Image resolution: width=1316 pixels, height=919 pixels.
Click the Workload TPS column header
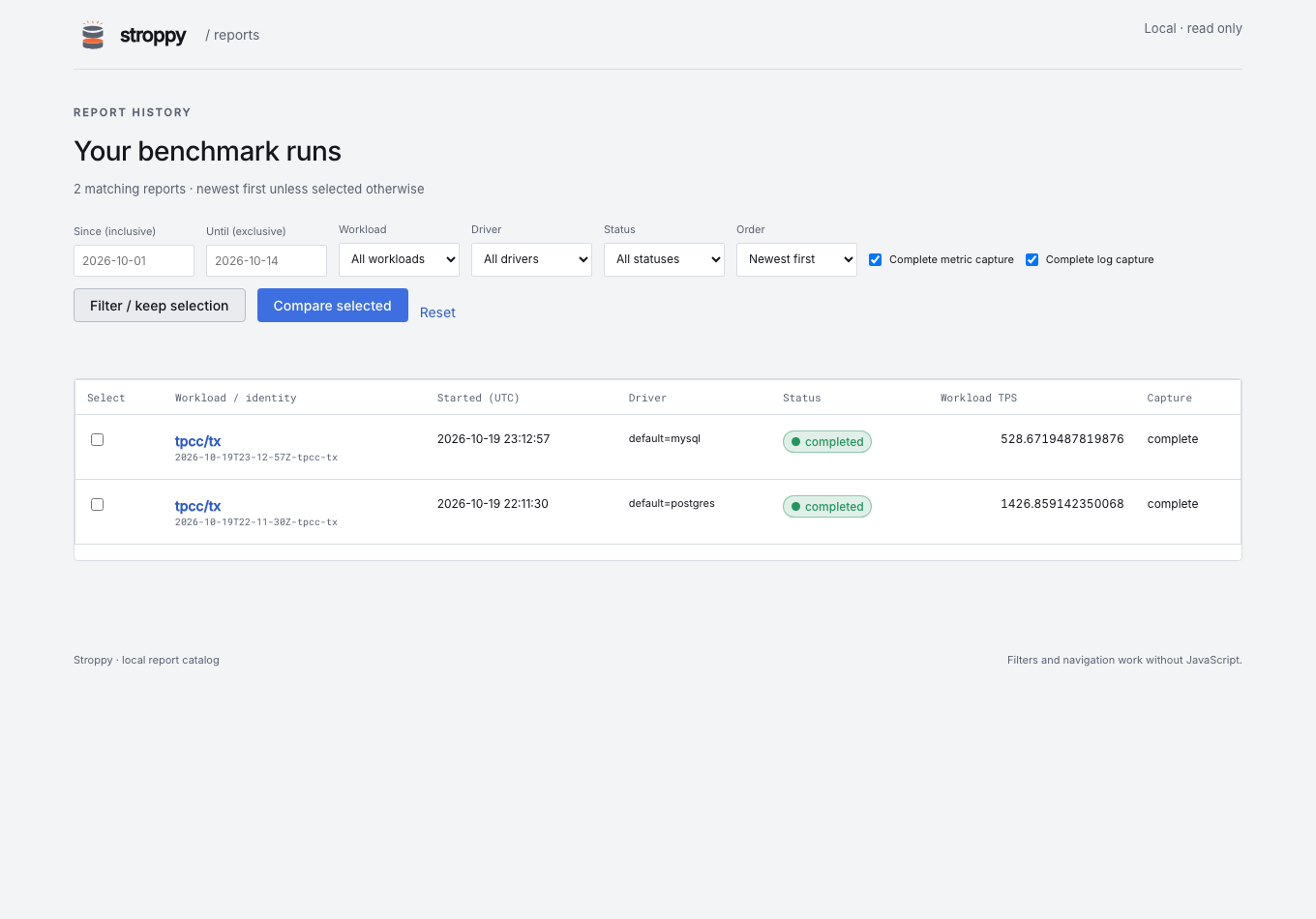(x=978, y=398)
